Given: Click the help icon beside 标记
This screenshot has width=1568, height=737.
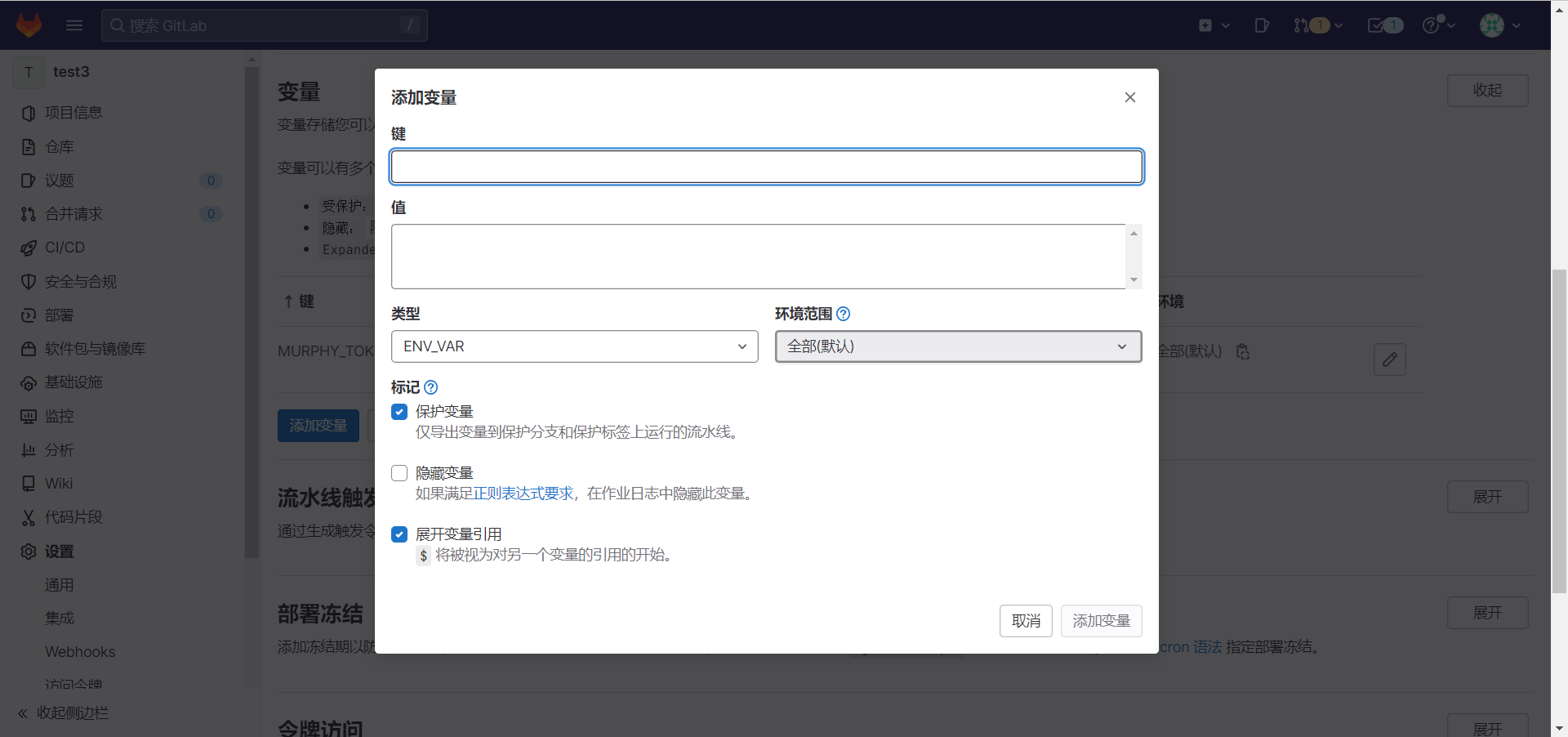Looking at the screenshot, I should coord(431,387).
